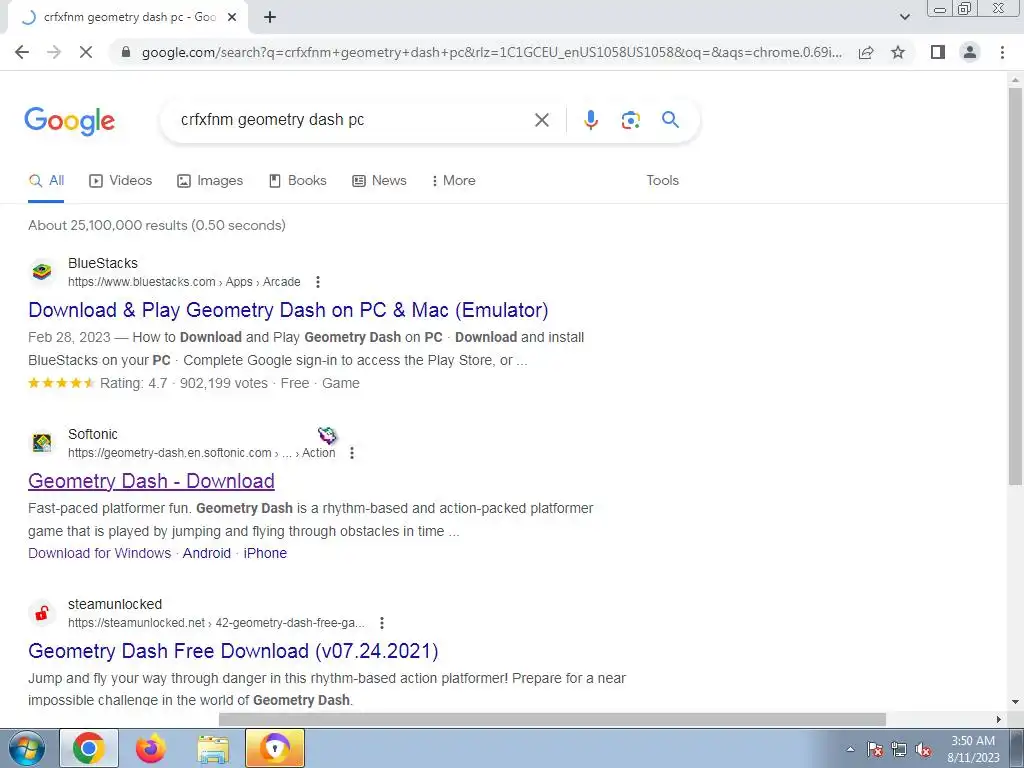
Task: Open the Windows Start menu
Action: coord(27,748)
